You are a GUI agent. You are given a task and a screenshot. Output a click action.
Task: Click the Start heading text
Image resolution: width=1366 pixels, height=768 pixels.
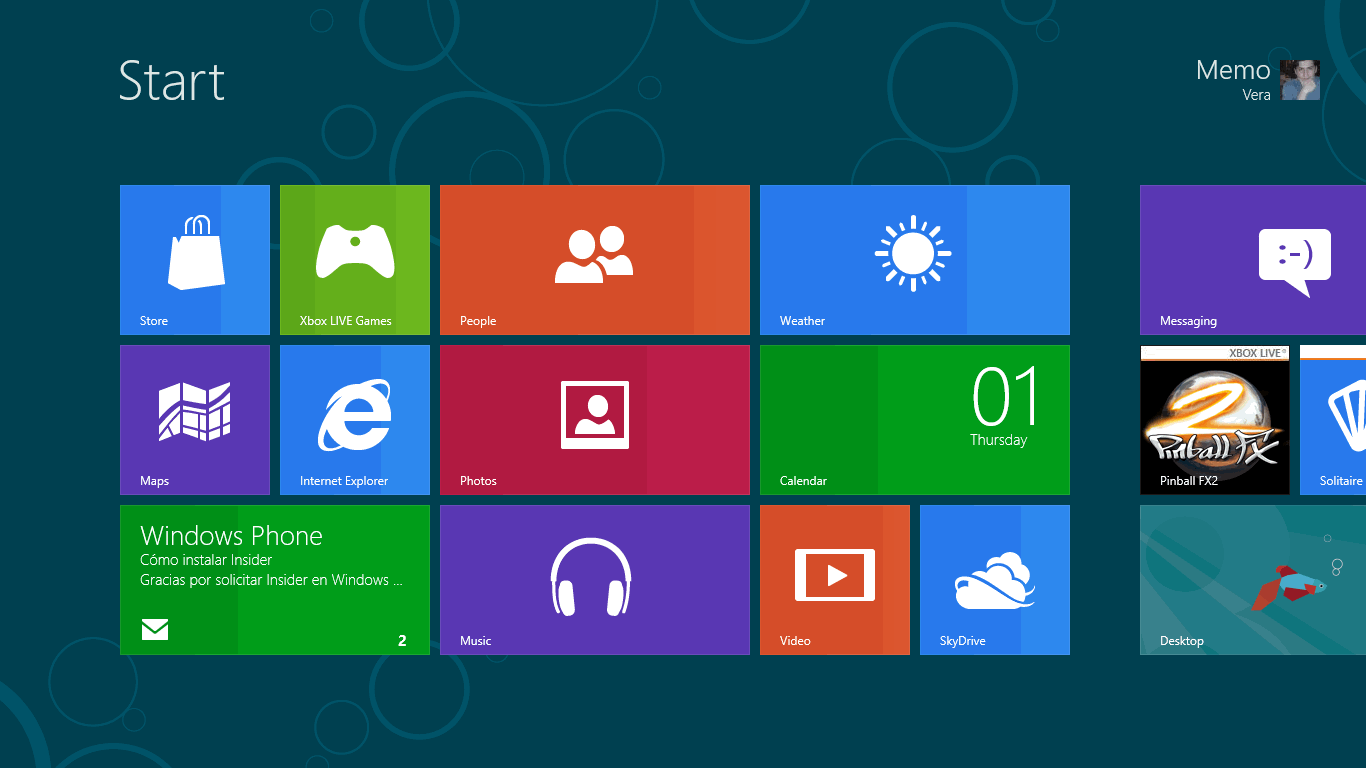click(x=172, y=81)
